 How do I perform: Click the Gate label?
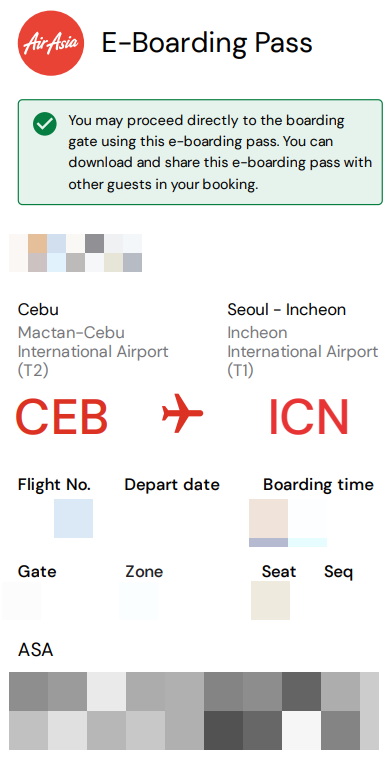pos(37,572)
